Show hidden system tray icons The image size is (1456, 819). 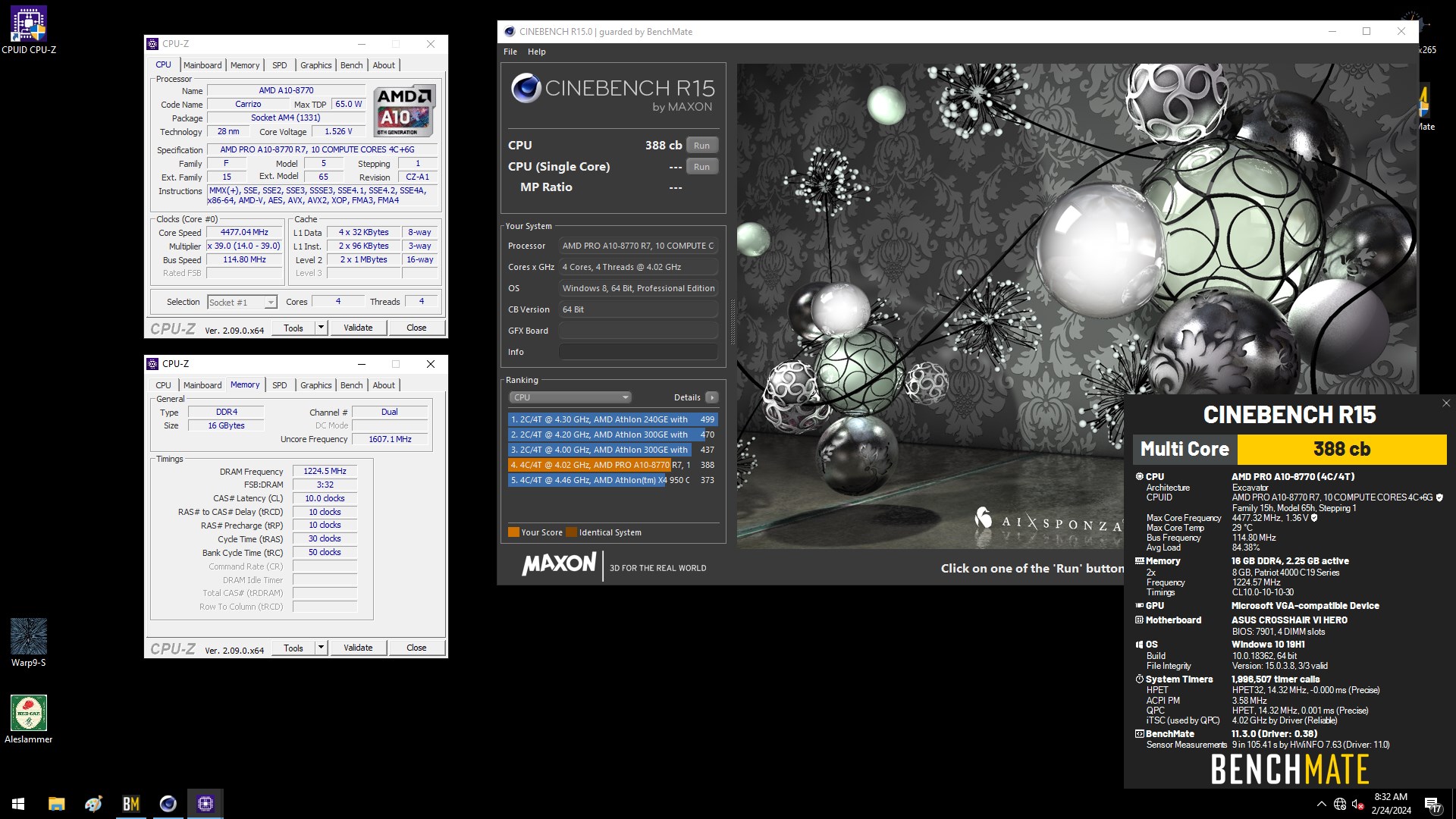pos(1322,804)
